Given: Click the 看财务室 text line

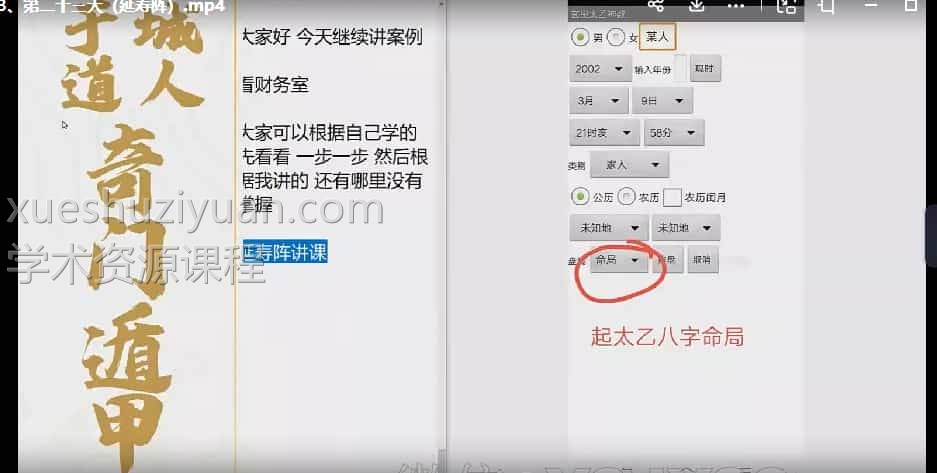Looking at the screenshot, I should point(275,85).
